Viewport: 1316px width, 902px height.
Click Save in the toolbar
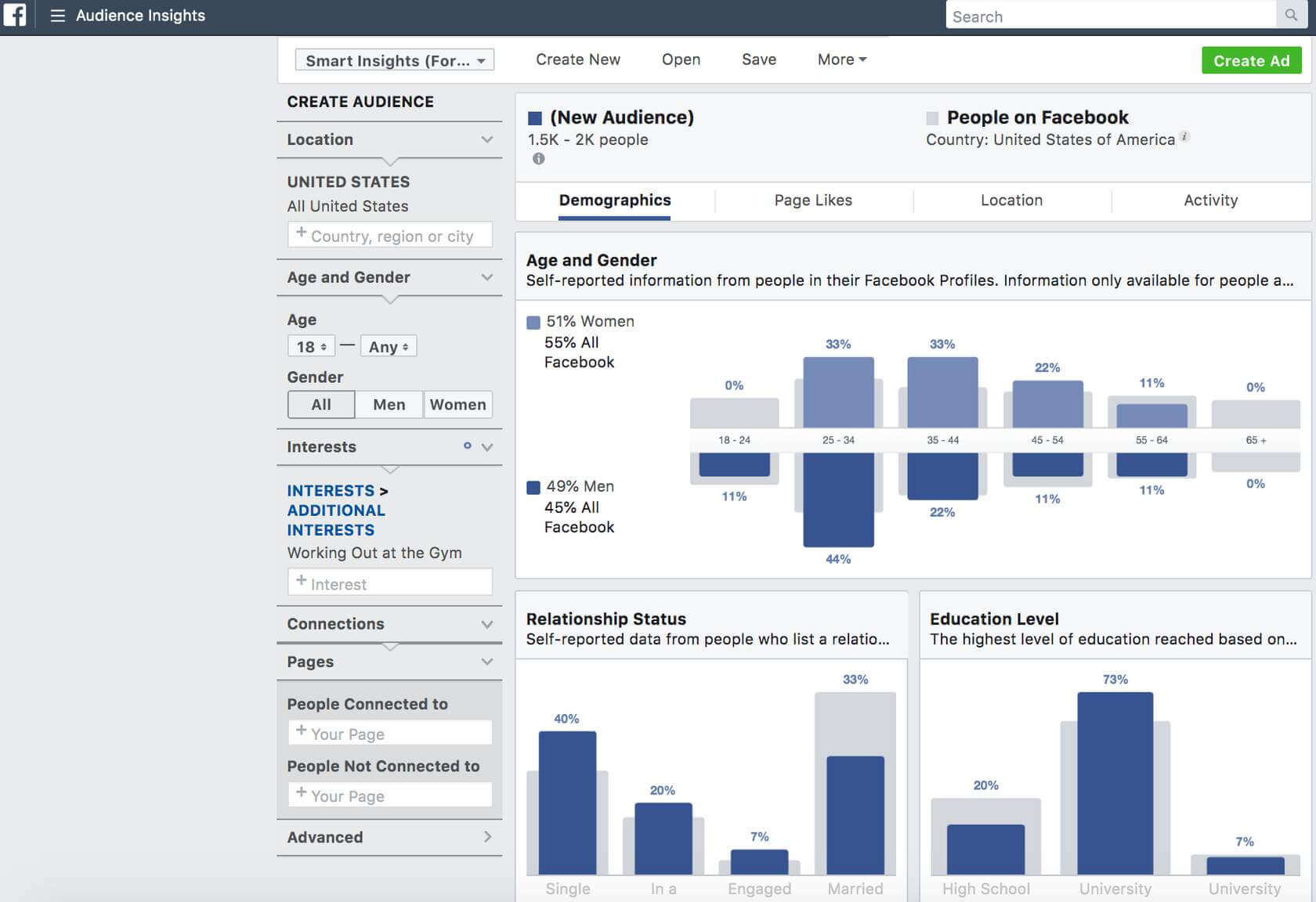tap(759, 60)
